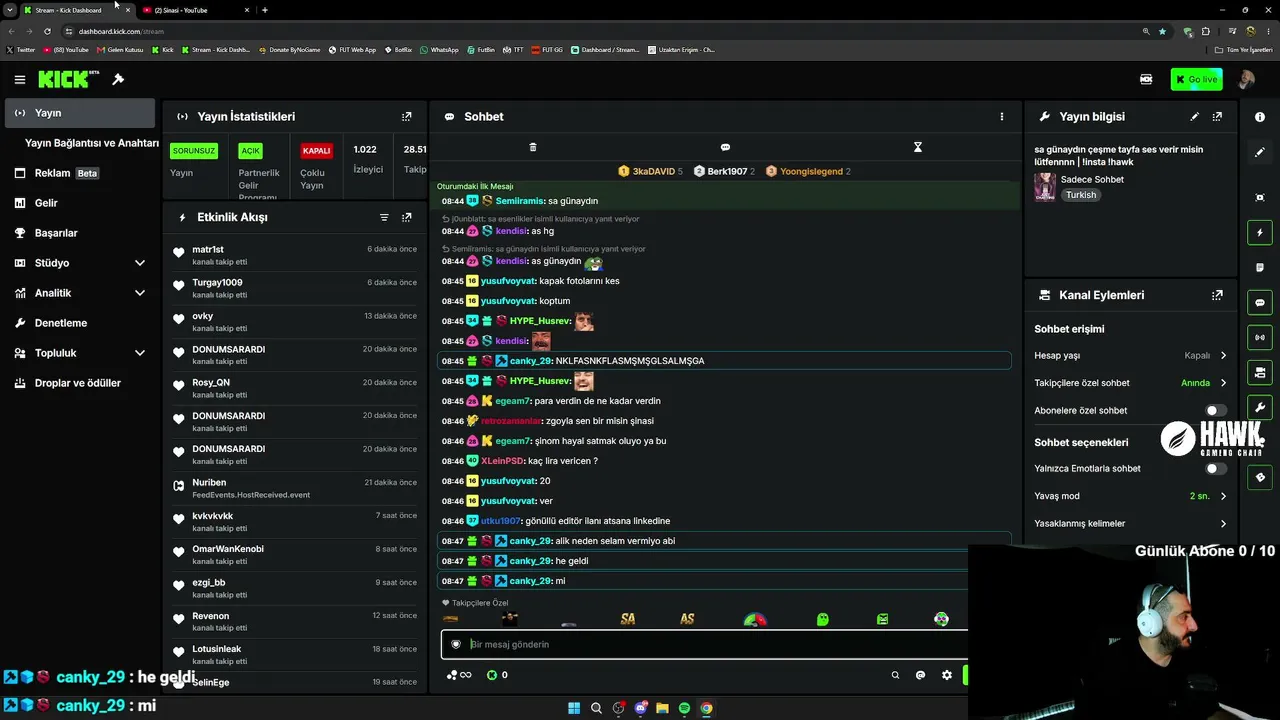Image resolution: width=1280 pixels, height=720 pixels.
Task: Click 3kaDAVID in top gifters row
Action: (x=650, y=171)
